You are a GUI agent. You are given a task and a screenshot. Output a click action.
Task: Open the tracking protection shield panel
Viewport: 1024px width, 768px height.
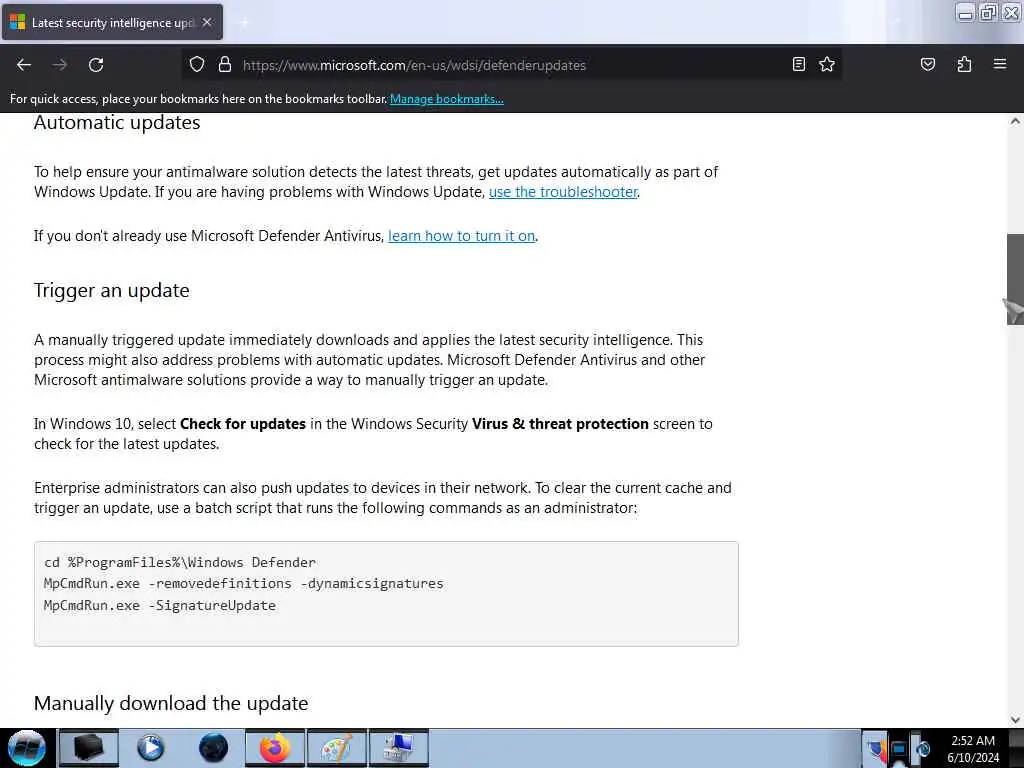197,64
